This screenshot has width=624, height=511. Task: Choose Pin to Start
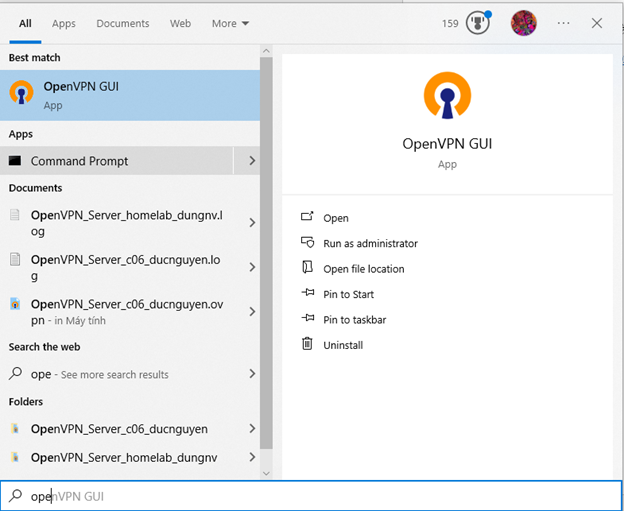[x=349, y=295]
